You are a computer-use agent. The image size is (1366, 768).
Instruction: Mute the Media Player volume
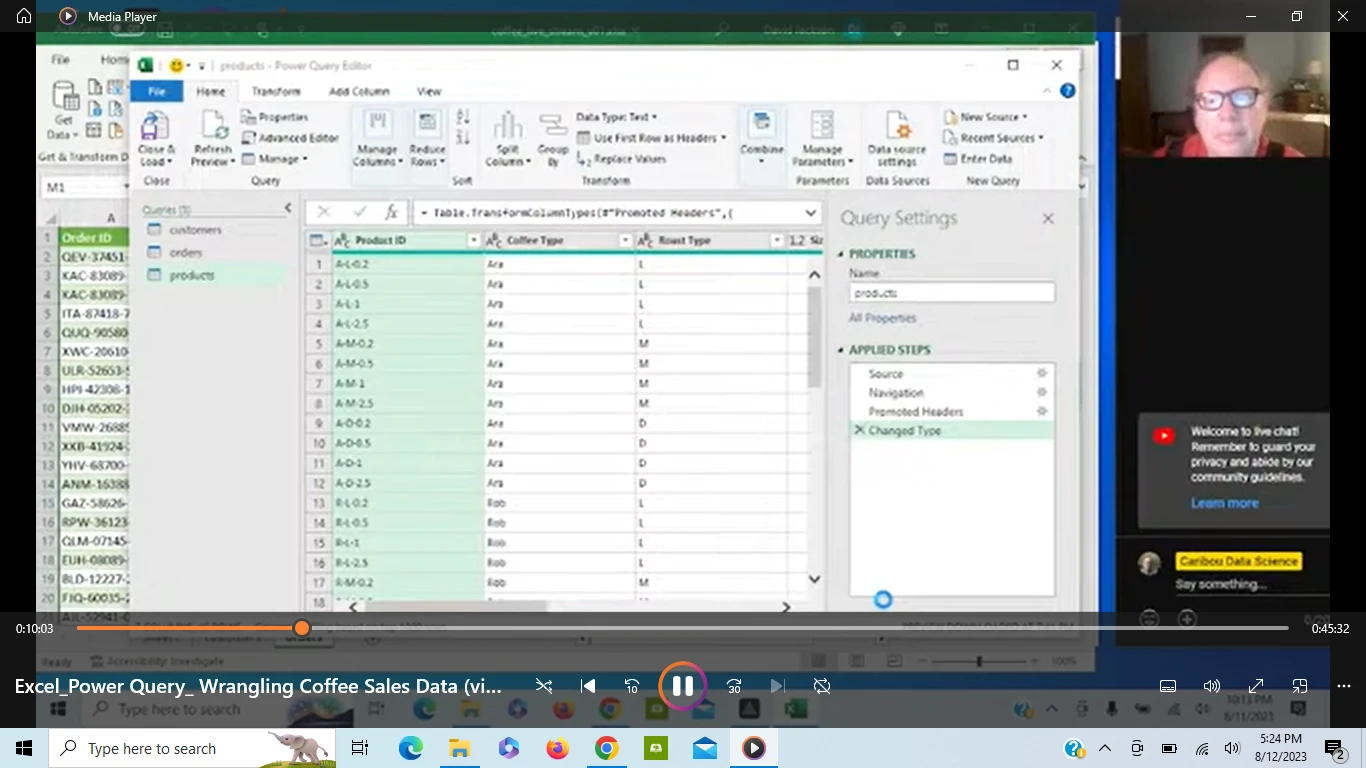tap(1212, 686)
